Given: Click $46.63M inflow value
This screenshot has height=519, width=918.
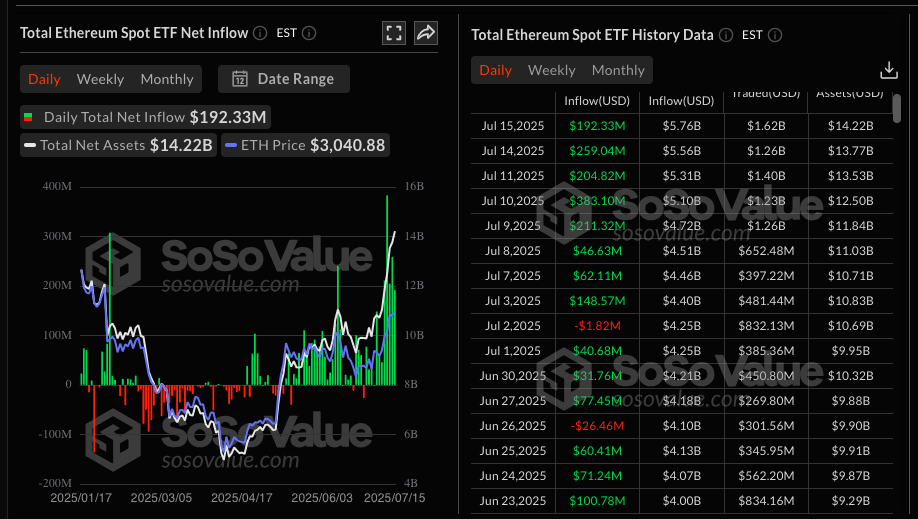Looking at the screenshot, I should tap(597, 251).
